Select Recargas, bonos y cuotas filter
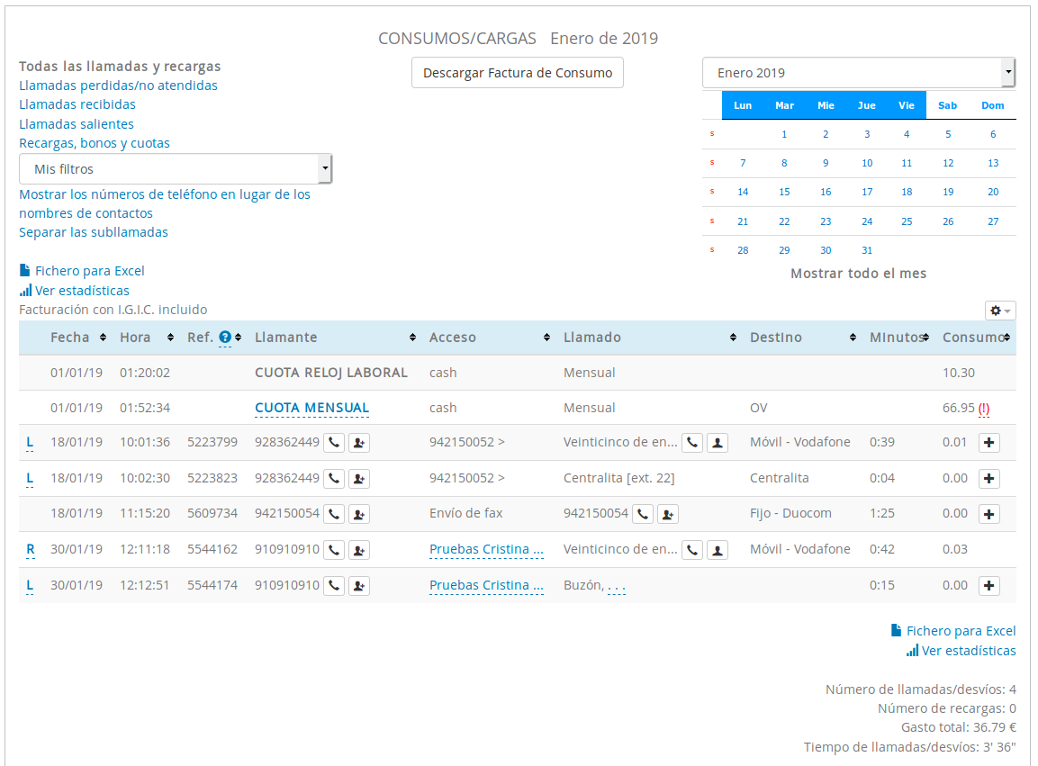This screenshot has height=766, width=1038. (x=94, y=143)
